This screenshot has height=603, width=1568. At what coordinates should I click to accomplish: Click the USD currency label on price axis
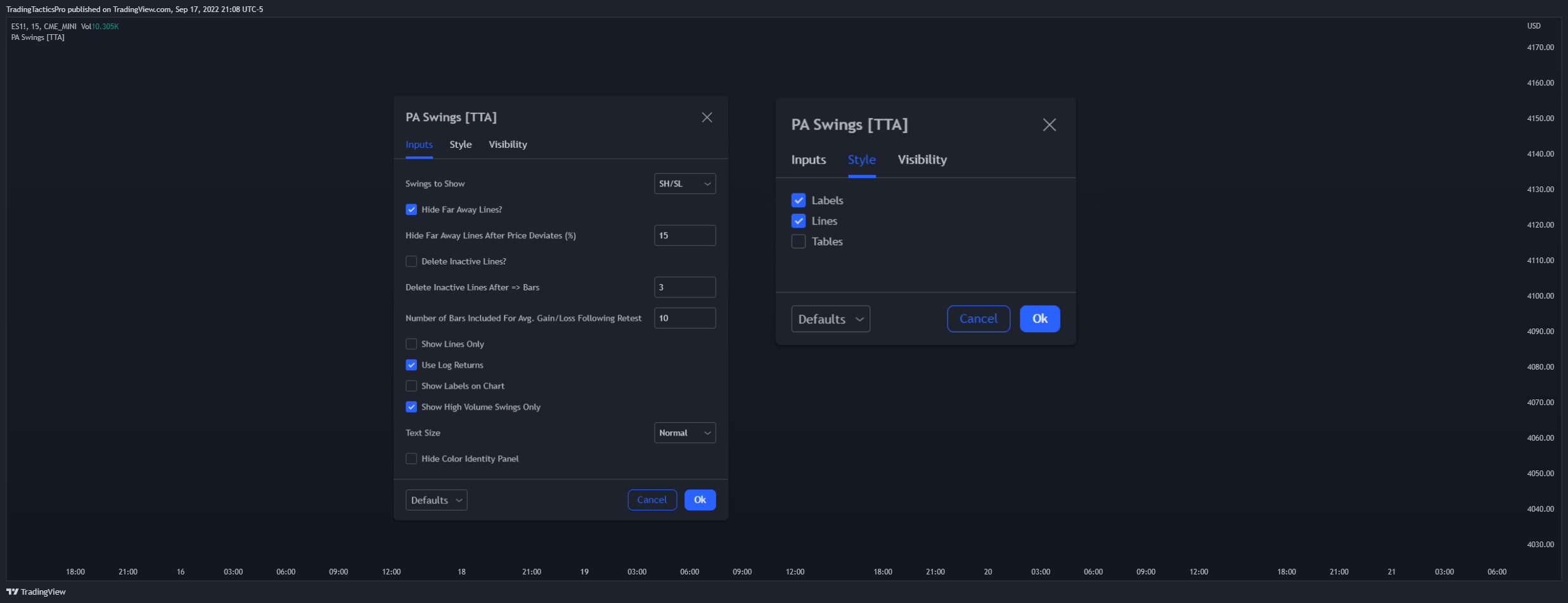(1534, 26)
